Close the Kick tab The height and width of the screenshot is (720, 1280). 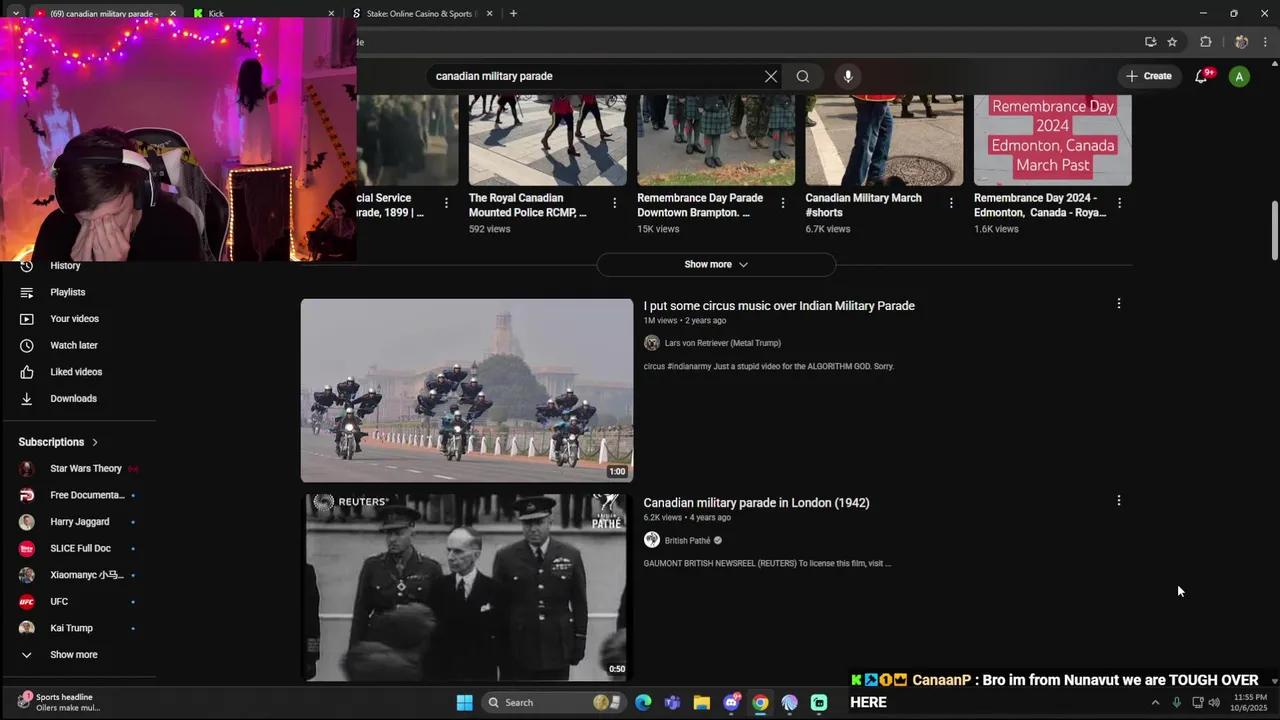tap(331, 14)
